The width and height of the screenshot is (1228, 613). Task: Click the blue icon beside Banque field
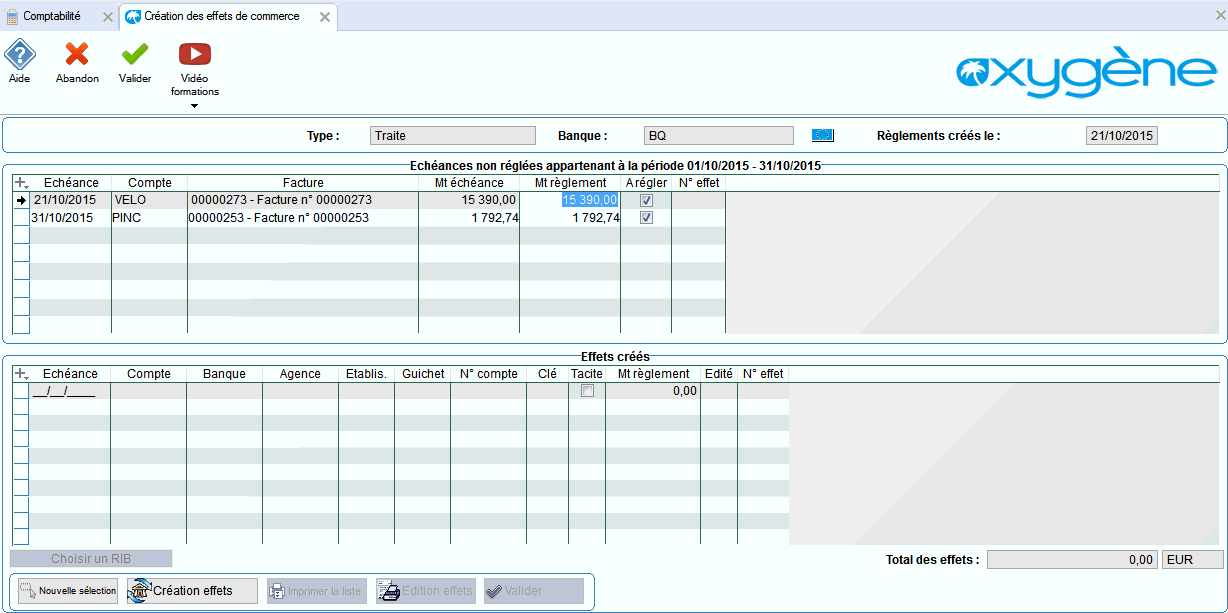(822, 135)
